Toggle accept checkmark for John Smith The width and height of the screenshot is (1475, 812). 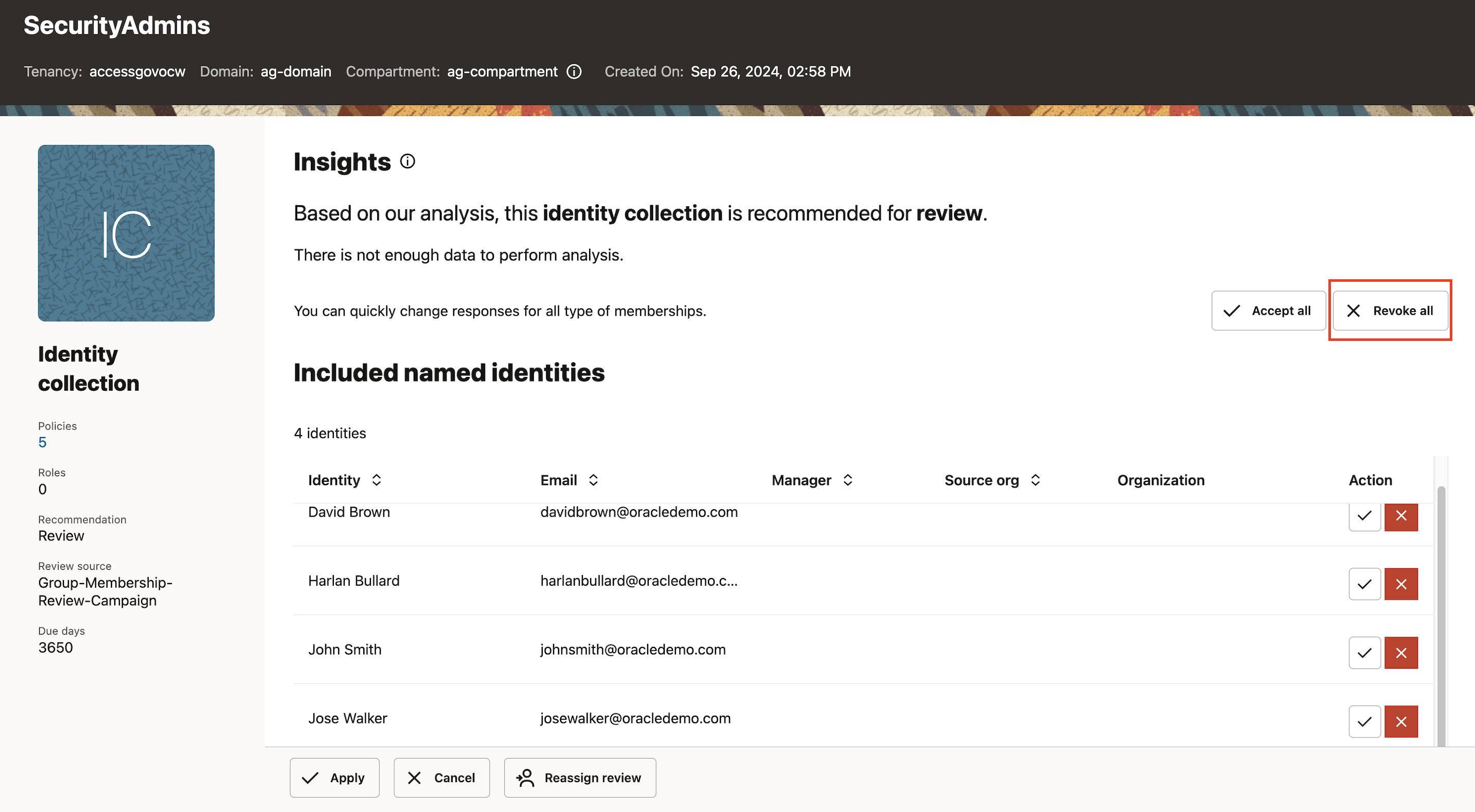tap(1364, 653)
